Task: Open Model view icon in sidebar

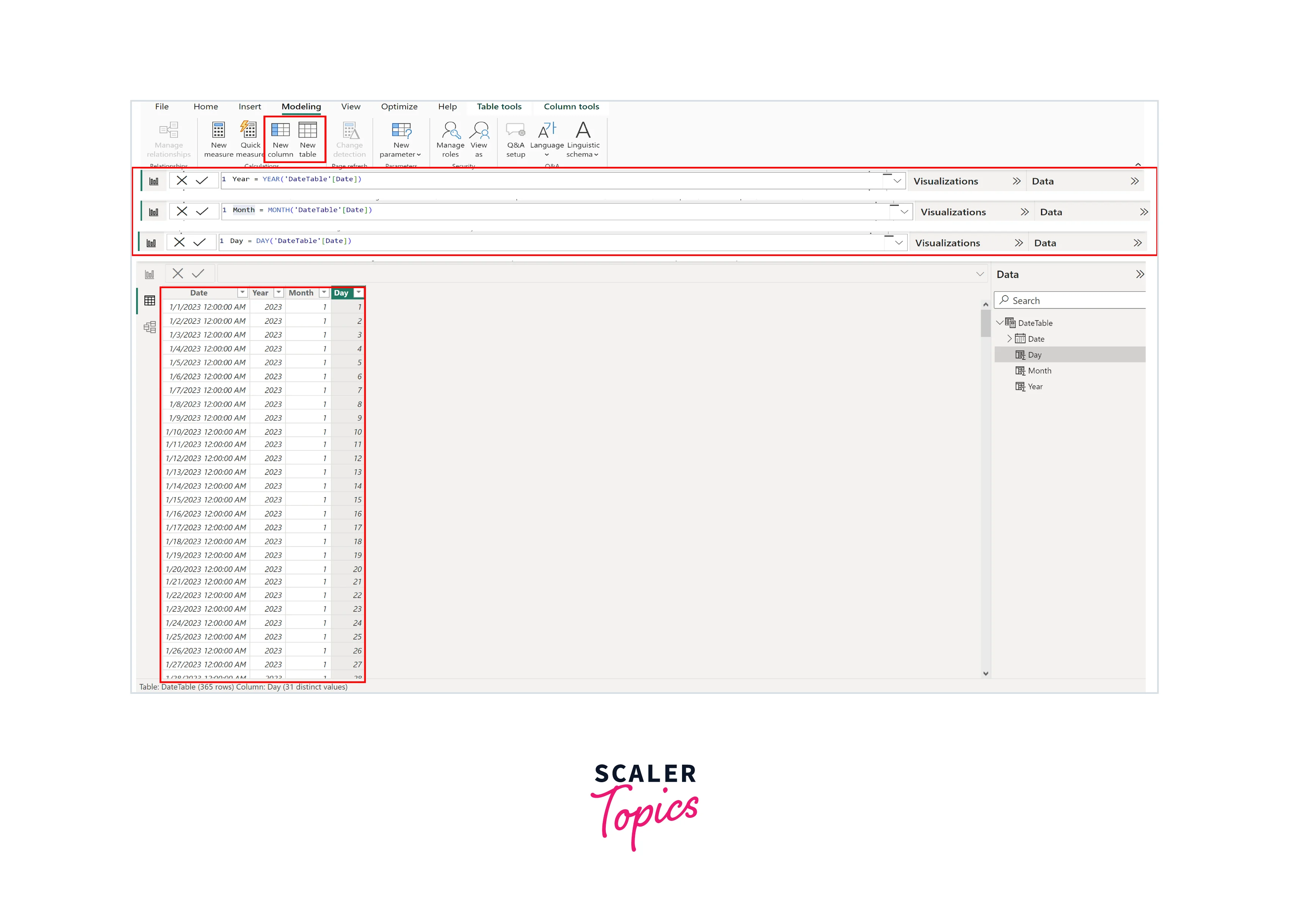Action: point(149,327)
